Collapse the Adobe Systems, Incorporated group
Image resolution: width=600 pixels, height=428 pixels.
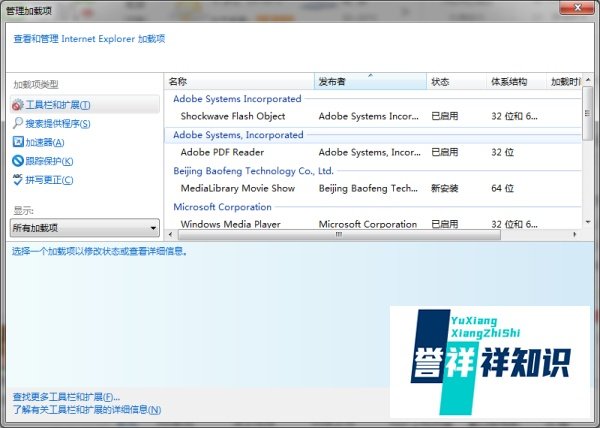tap(238, 135)
